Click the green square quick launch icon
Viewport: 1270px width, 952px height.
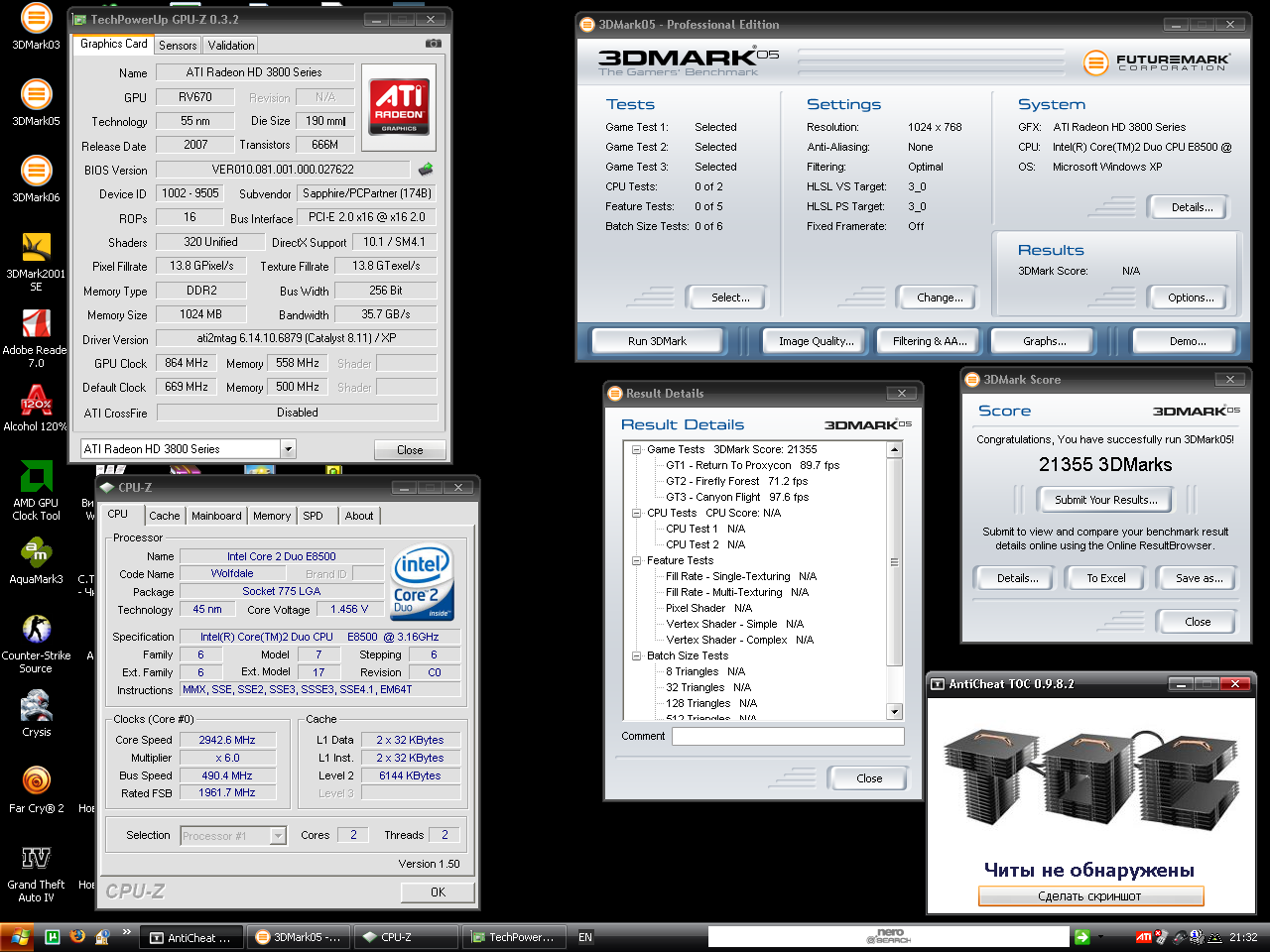(x=53, y=936)
